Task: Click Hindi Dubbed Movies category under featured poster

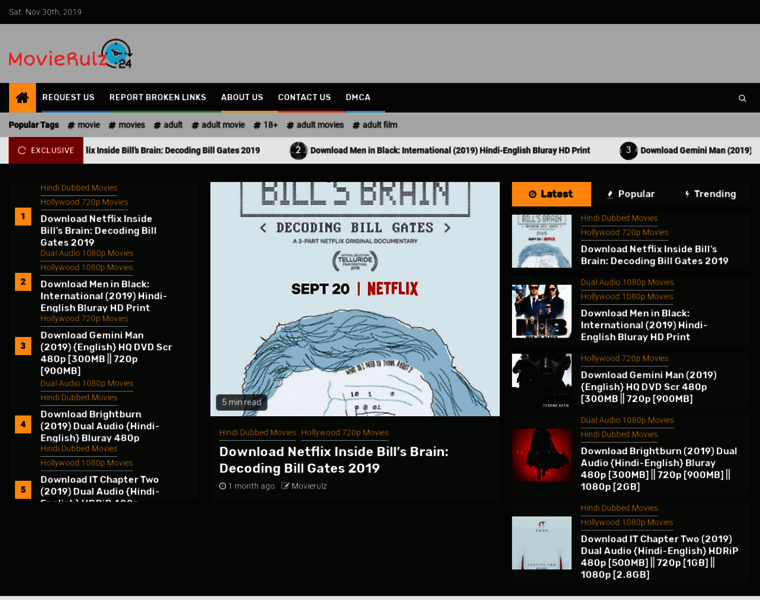Action: 257,432
